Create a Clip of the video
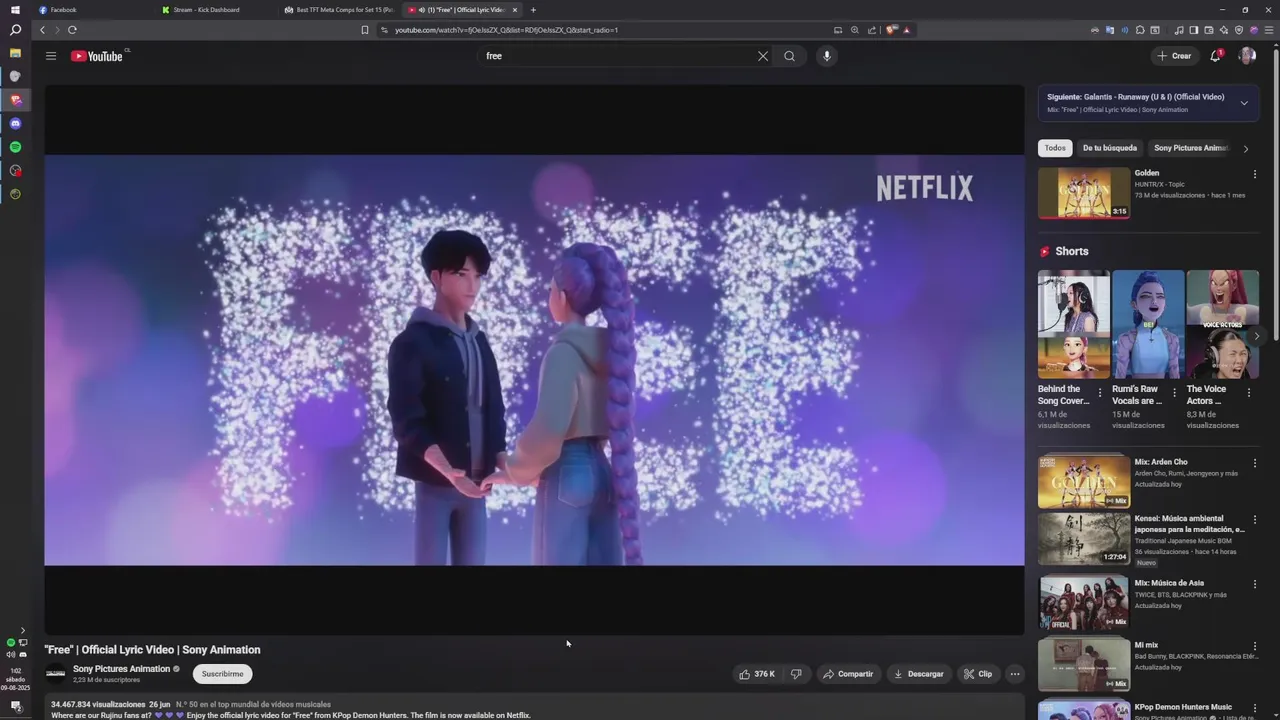Viewport: 1280px width, 720px height. click(978, 674)
